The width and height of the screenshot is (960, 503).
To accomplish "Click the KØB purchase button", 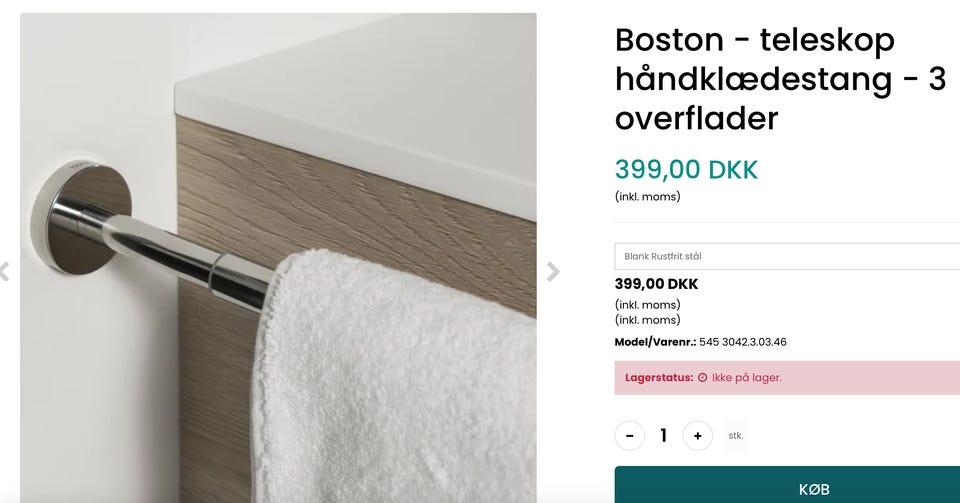I will click(787, 488).
